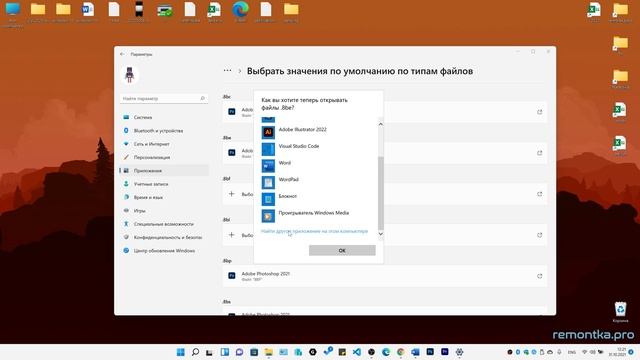Click the app list scrollbar down arrow
This screenshot has width=640, height=360.
pyautogui.click(x=380, y=234)
